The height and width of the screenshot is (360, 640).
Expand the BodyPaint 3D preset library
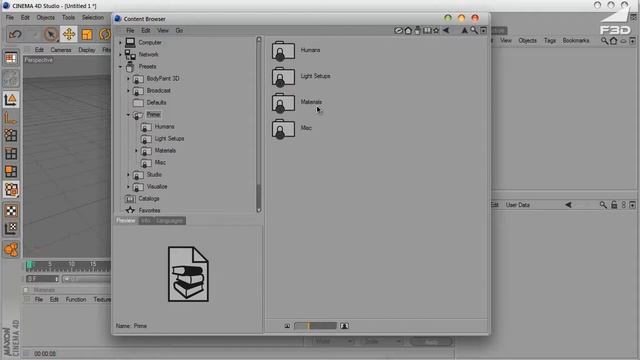click(128, 78)
